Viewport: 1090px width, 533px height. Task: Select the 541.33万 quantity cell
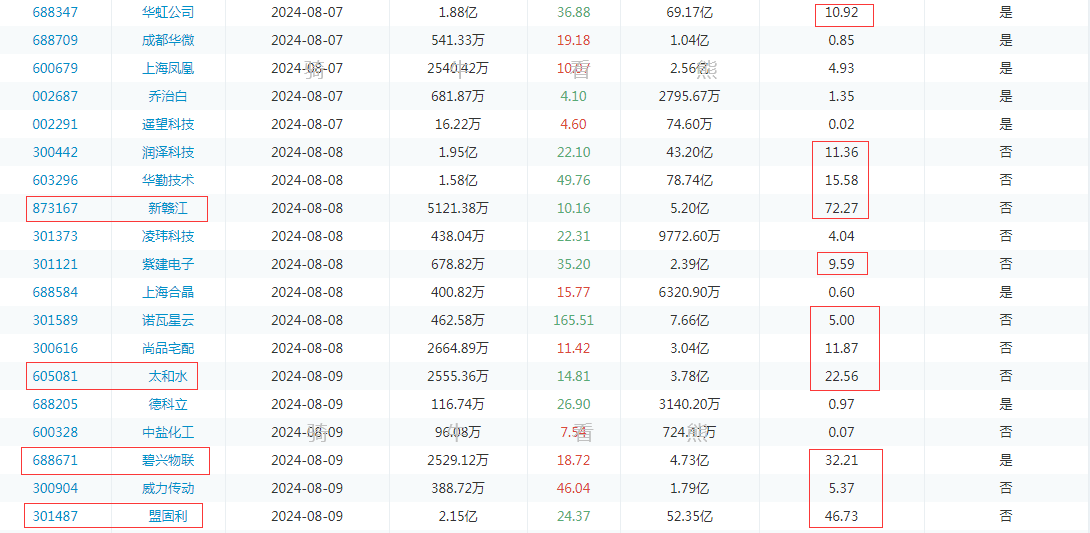458,40
